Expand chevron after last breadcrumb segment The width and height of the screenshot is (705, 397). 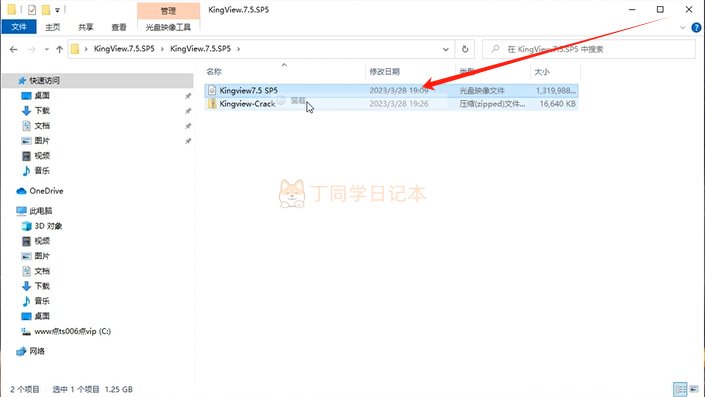(x=239, y=49)
